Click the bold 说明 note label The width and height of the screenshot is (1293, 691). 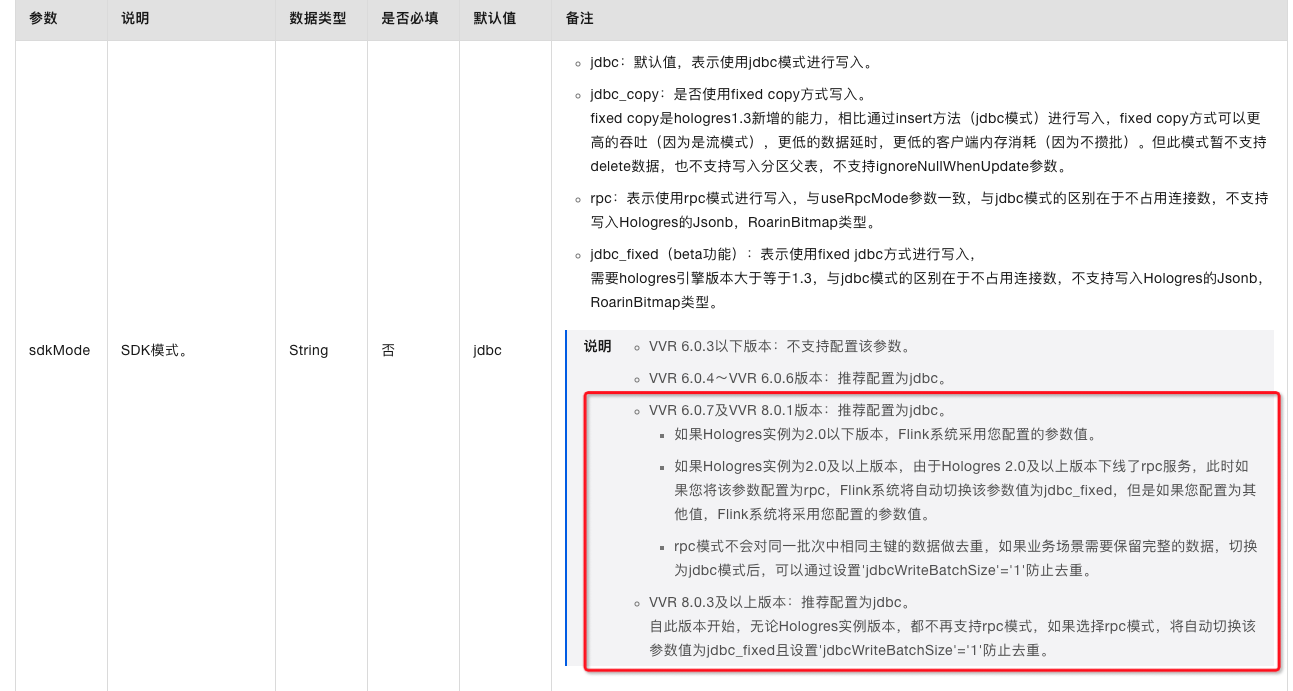[597, 346]
